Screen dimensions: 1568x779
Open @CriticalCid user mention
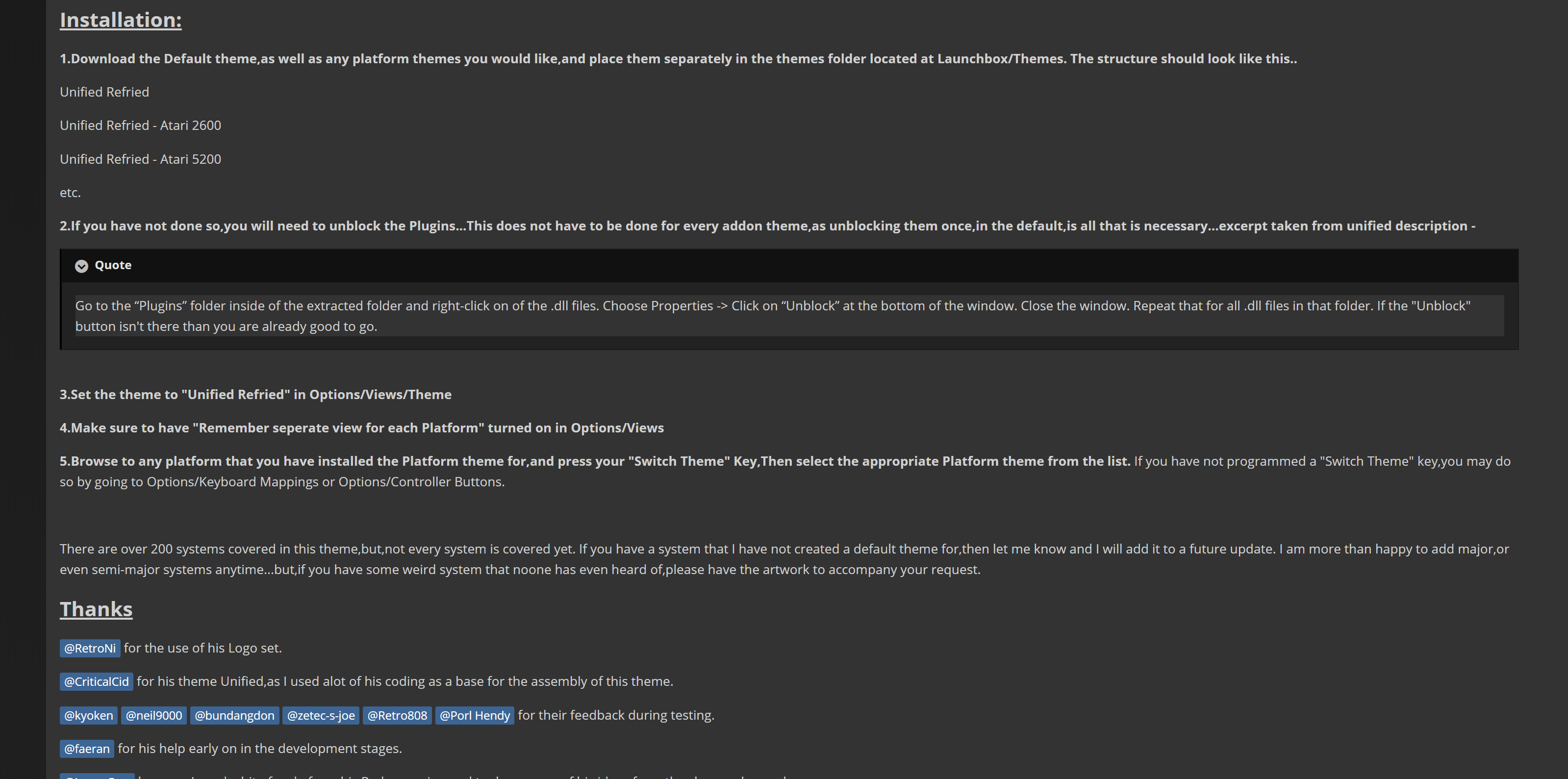pos(96,681)
